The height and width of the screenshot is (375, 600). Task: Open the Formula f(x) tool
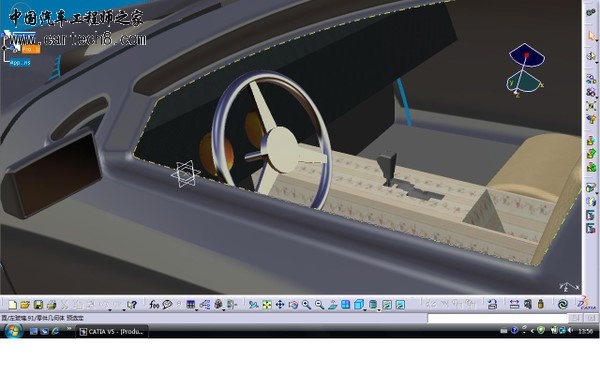click(154, 305)
